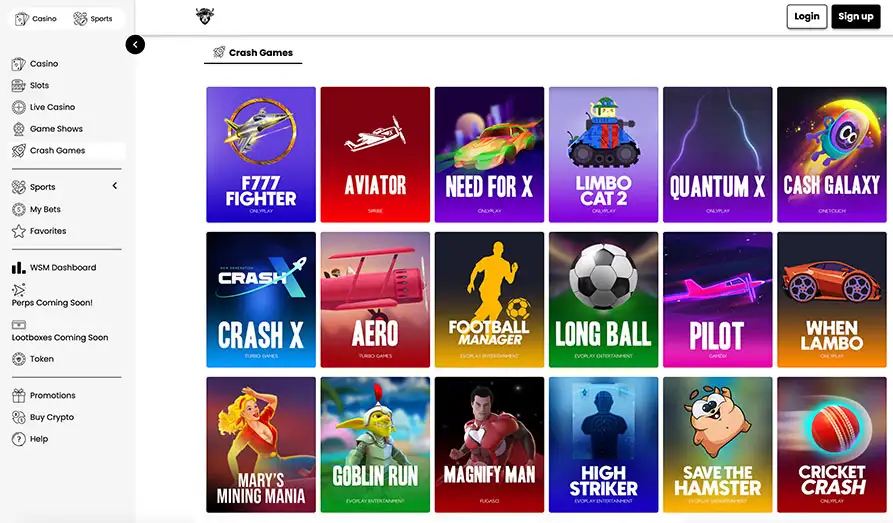The image size is (893, 523).
Task: Click the Help question mark icon
Action: point(18,439)
